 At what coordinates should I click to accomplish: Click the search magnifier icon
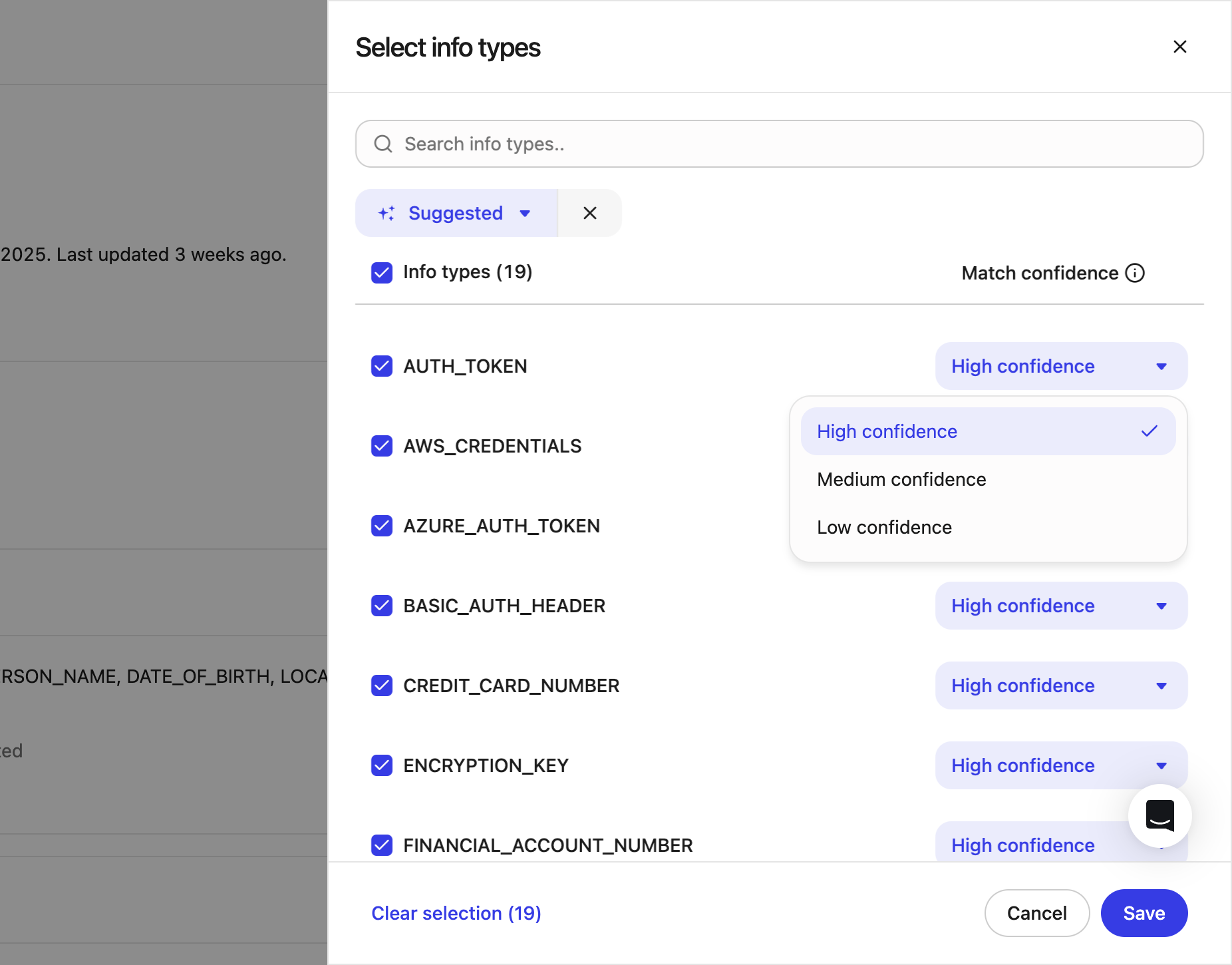pos(383,144)
